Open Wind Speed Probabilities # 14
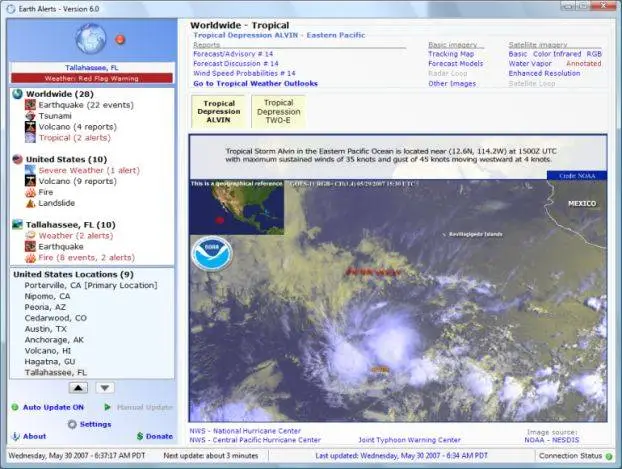 point(244,73)
